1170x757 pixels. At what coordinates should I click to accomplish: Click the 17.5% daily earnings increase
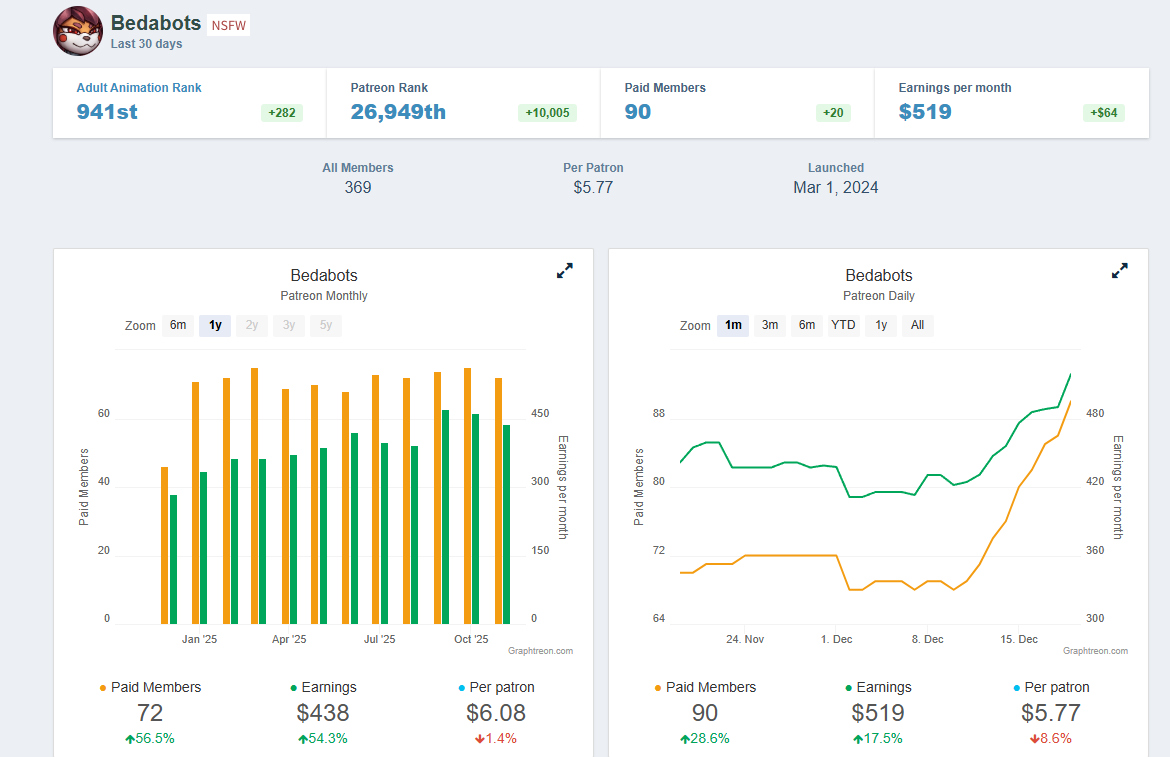(878, 738)
